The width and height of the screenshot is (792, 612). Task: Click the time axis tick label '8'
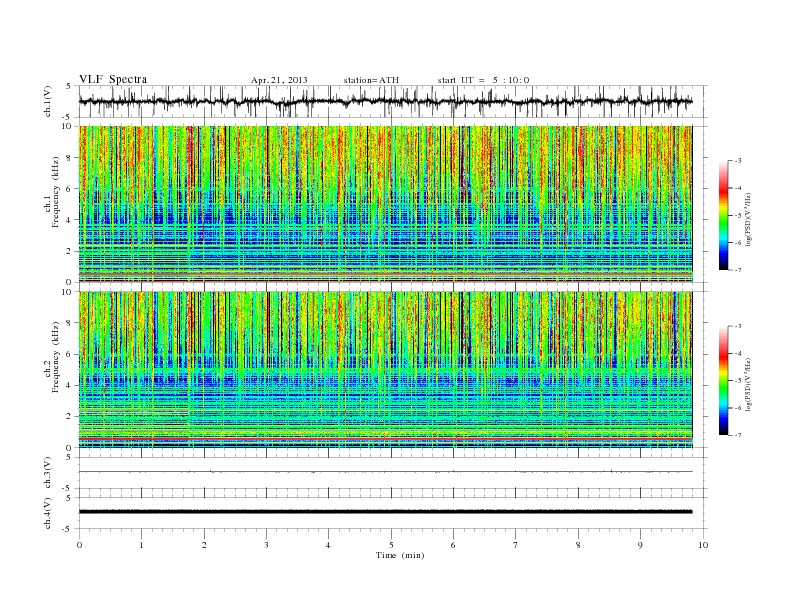(578, 545)
